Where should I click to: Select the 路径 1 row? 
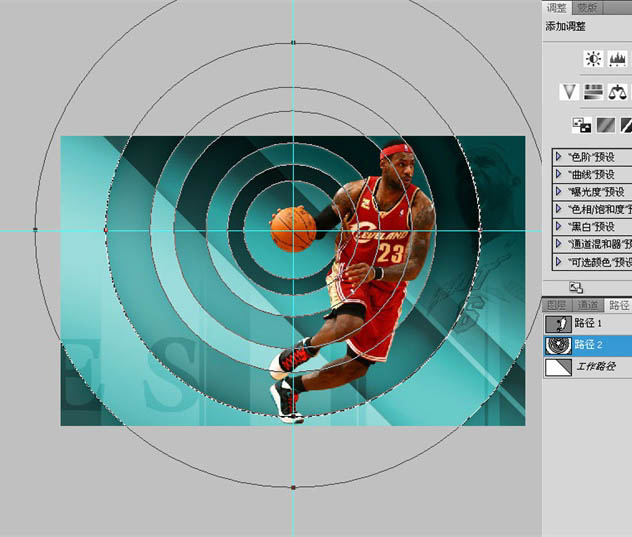pos(588,323)
